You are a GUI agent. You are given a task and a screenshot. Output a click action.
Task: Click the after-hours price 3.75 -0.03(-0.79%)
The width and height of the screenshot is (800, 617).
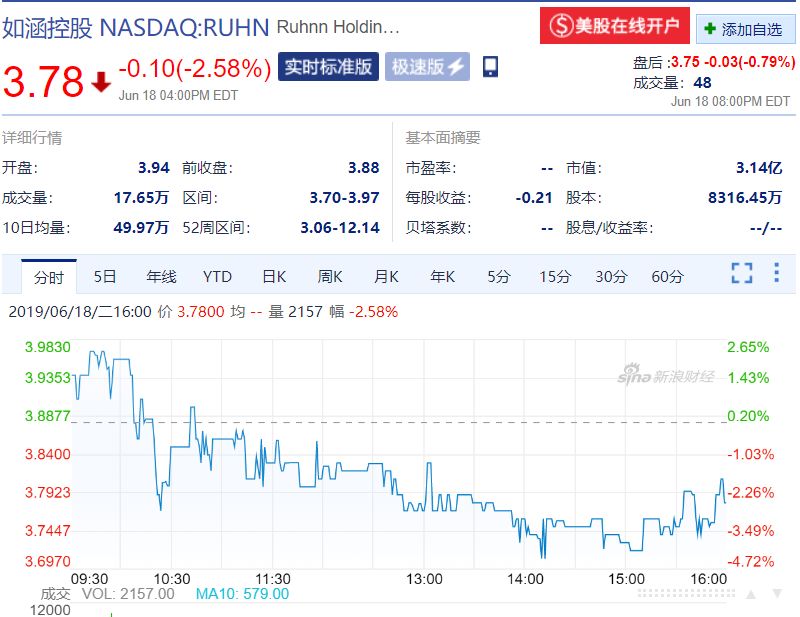click(733, 62)
